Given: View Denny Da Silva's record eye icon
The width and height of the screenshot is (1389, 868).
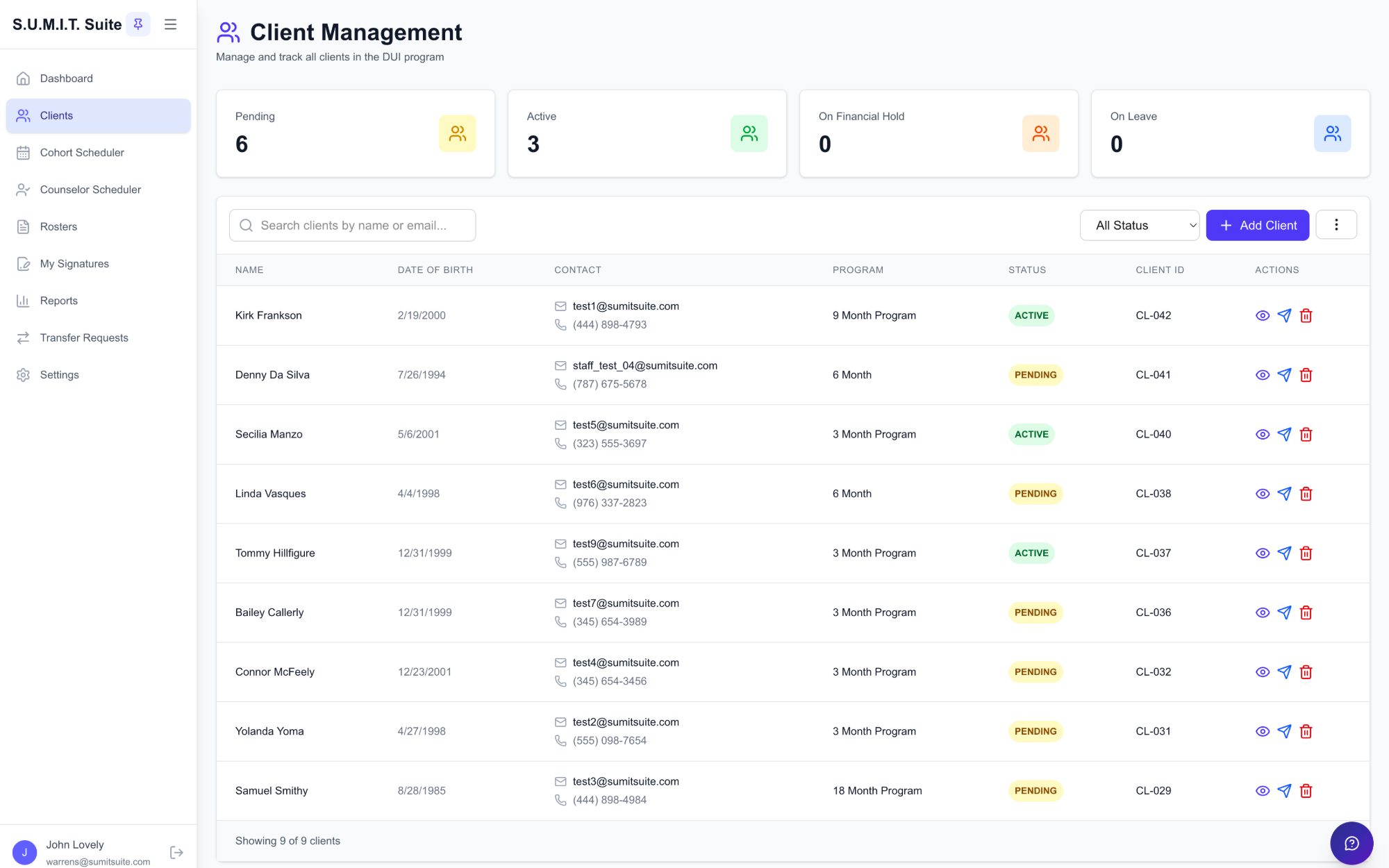Looking at the screenshot, I should [1263, 375].
